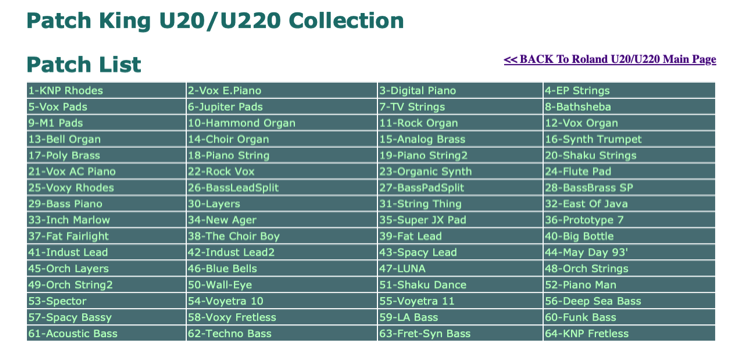Viewport: 745px width, 360px height.
Task: Select the 20-Shaku Strings cell
Action: (629, 155)
